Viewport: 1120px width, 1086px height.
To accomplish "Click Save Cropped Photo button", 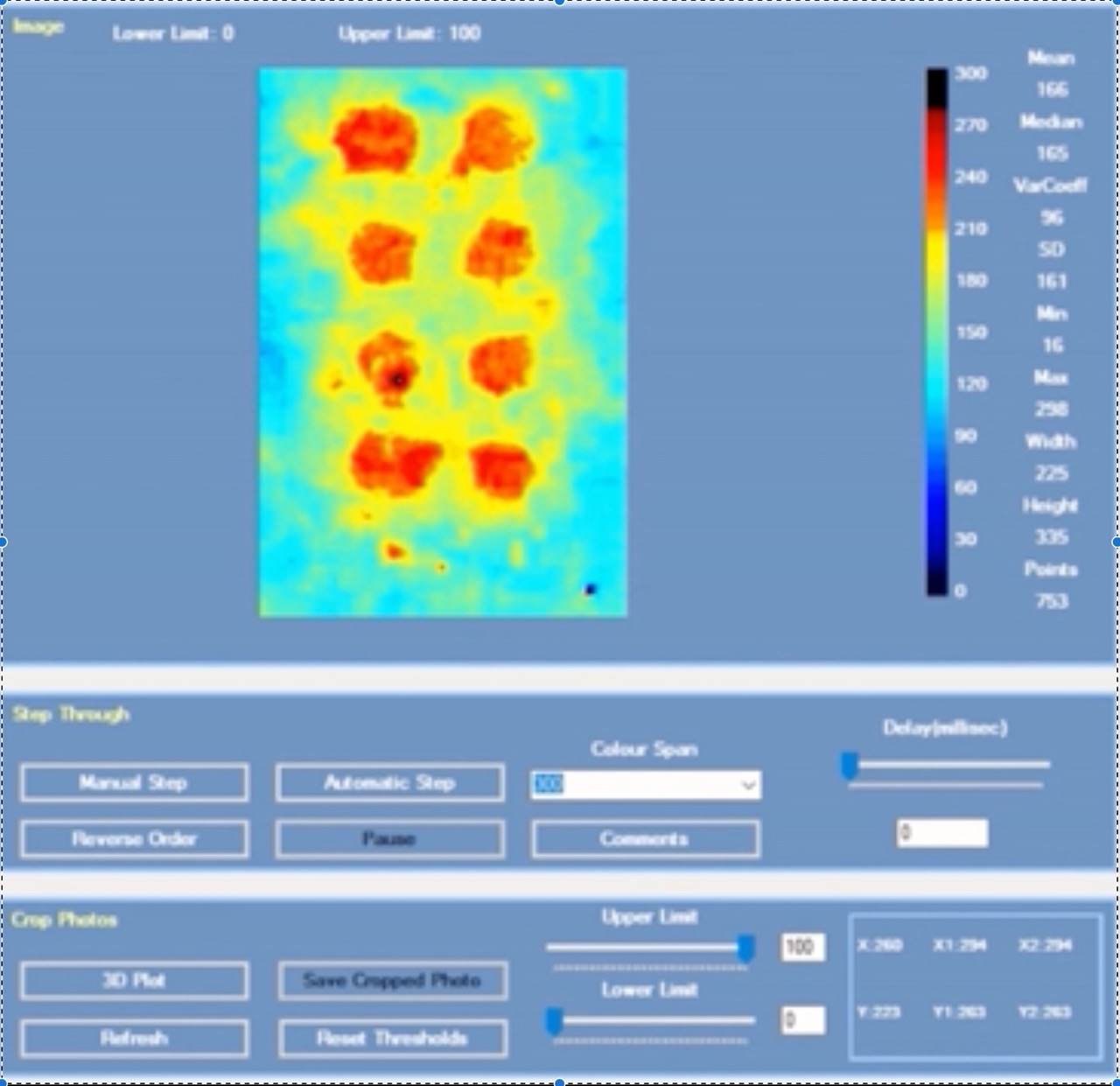I will click(392, 981).
